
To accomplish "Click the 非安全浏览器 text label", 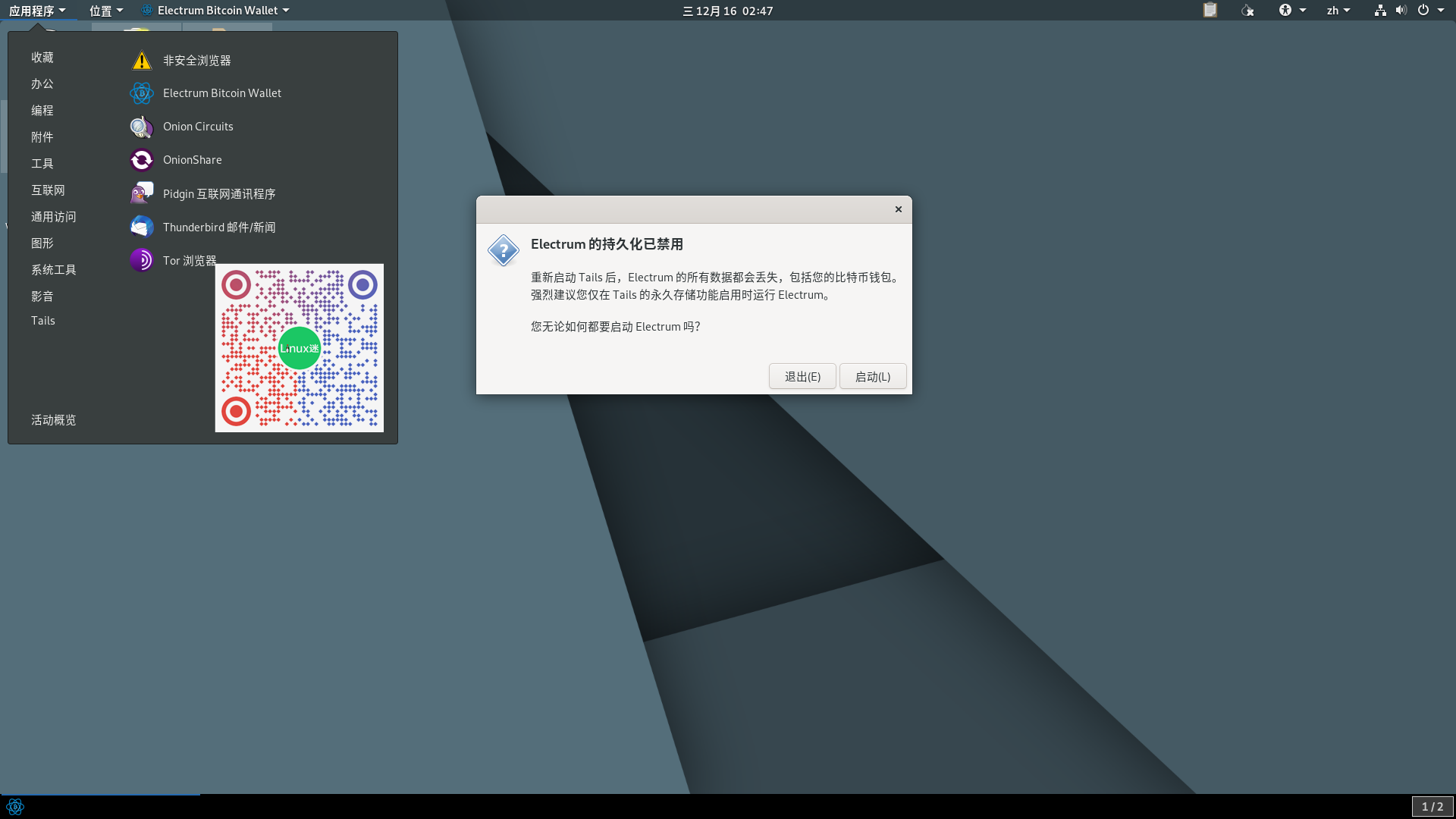I will [x=197, y=61].
